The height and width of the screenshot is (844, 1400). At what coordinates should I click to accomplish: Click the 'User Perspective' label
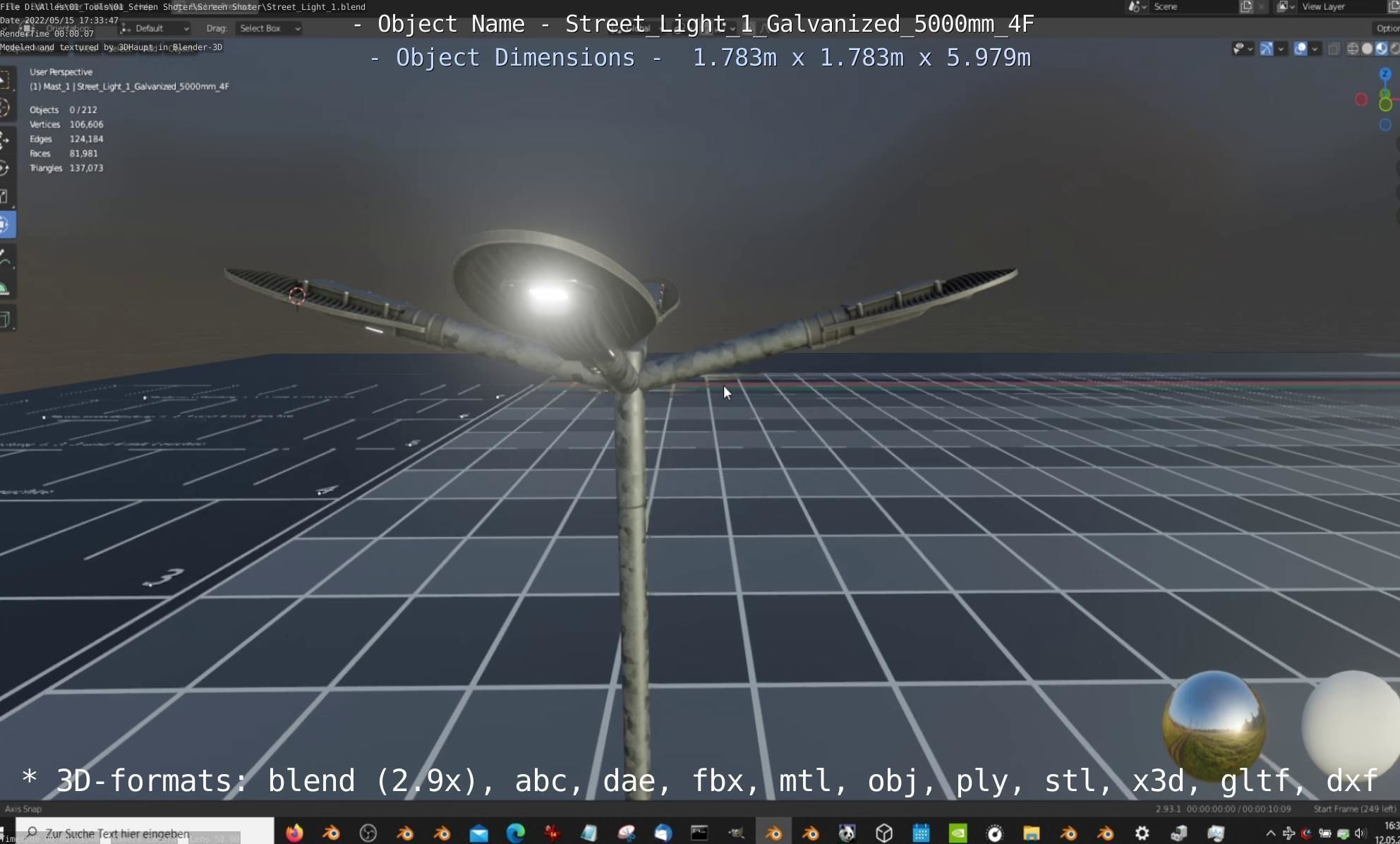point(61,72)
